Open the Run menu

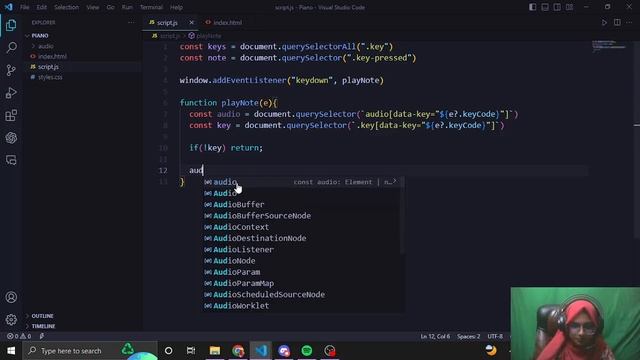point(127,7)
